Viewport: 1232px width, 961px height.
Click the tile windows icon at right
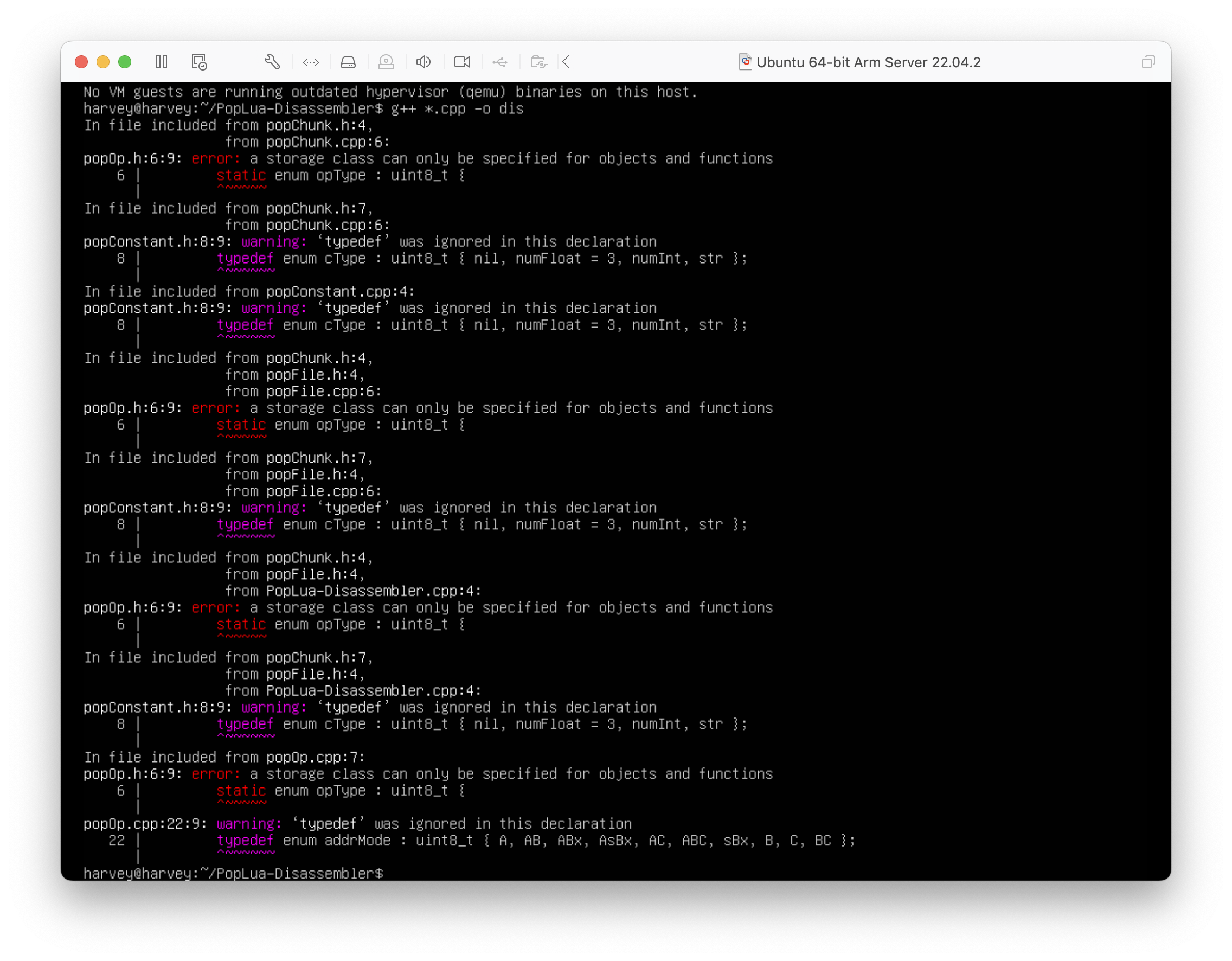(1148, 62)
